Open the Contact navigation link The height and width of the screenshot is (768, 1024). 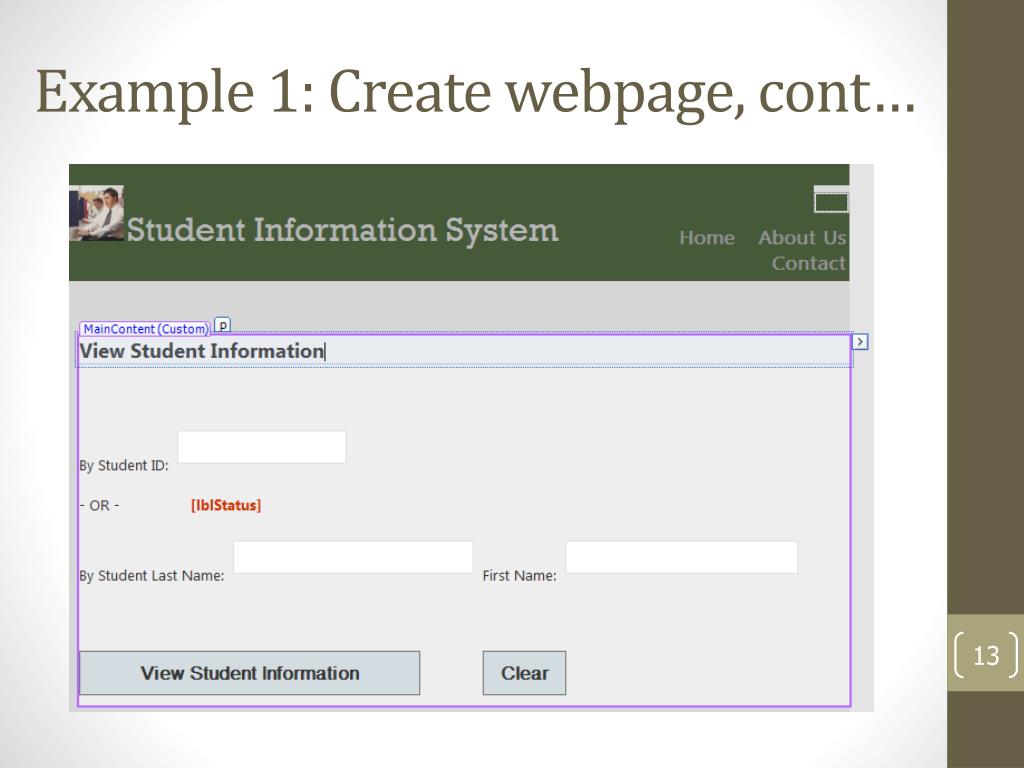click(808, 263)
